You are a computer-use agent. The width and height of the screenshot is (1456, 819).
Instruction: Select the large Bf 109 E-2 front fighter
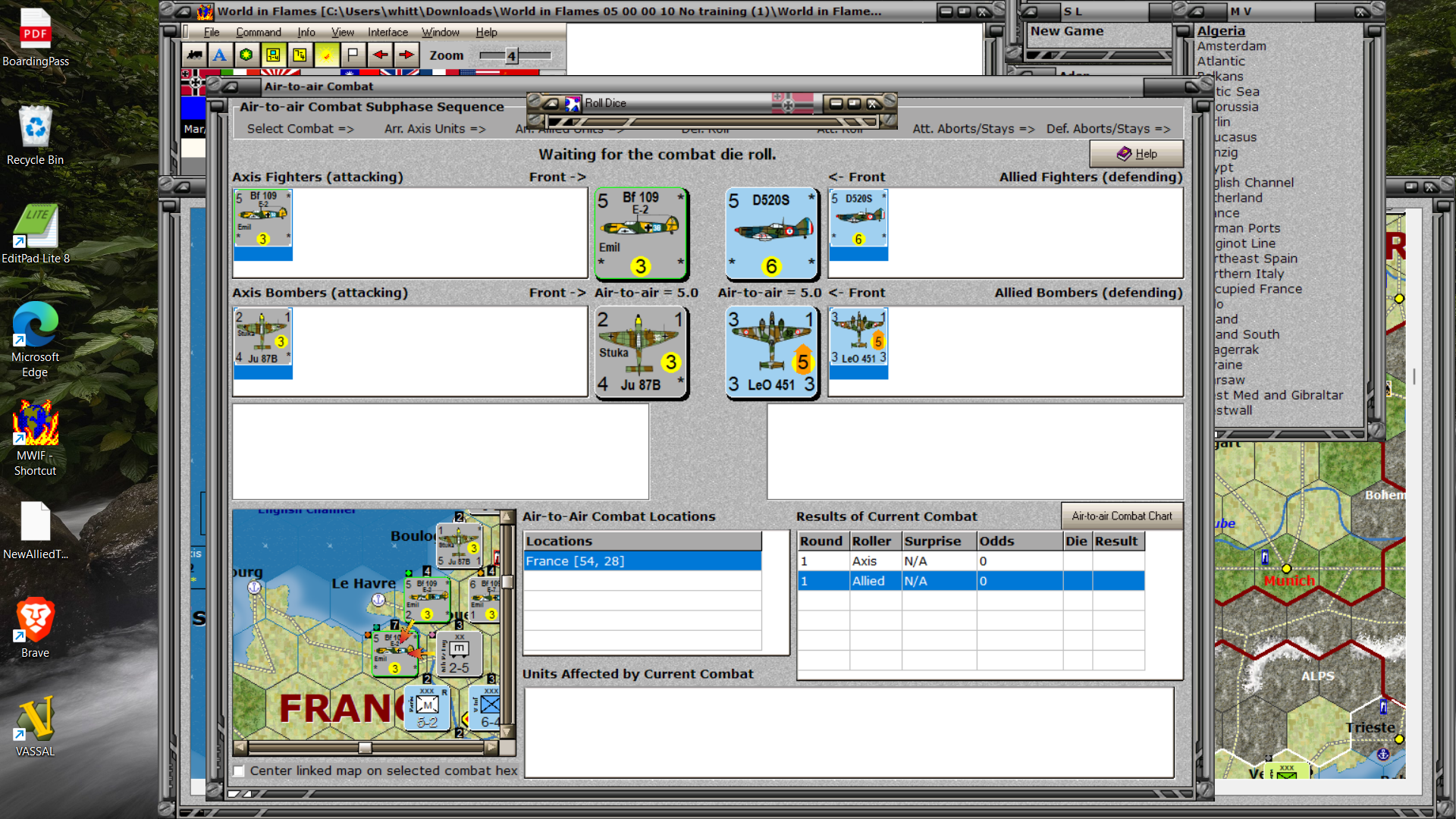coord(641,234)
